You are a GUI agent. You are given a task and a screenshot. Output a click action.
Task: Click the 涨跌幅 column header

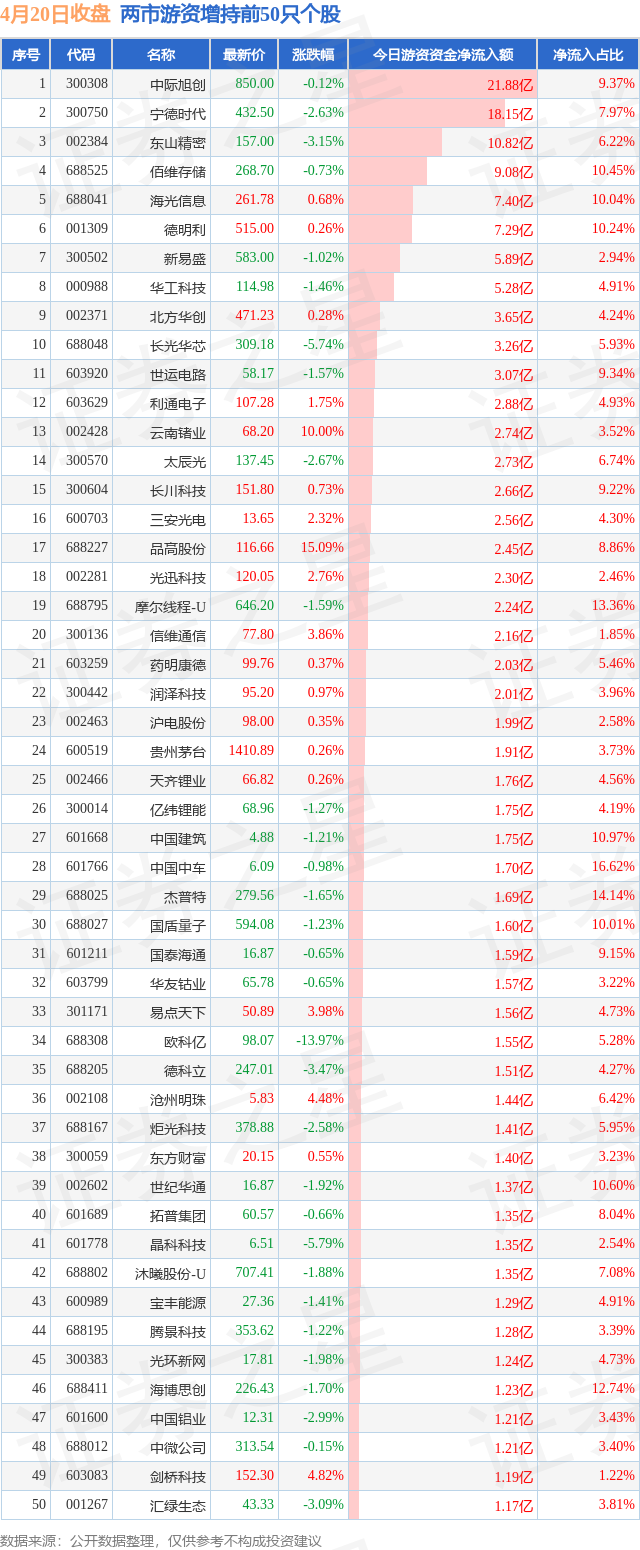pyautogui.click(x=313, y=54)
